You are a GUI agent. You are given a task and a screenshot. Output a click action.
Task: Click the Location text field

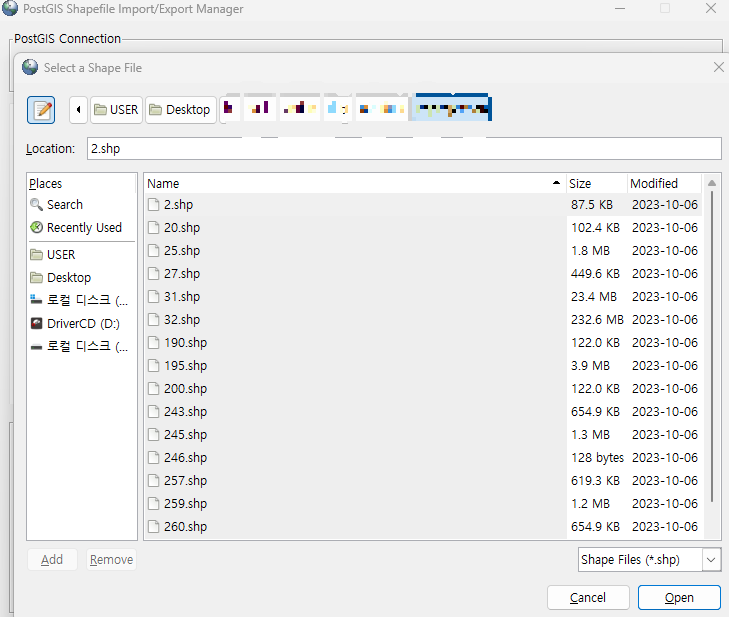click(404, 149)
